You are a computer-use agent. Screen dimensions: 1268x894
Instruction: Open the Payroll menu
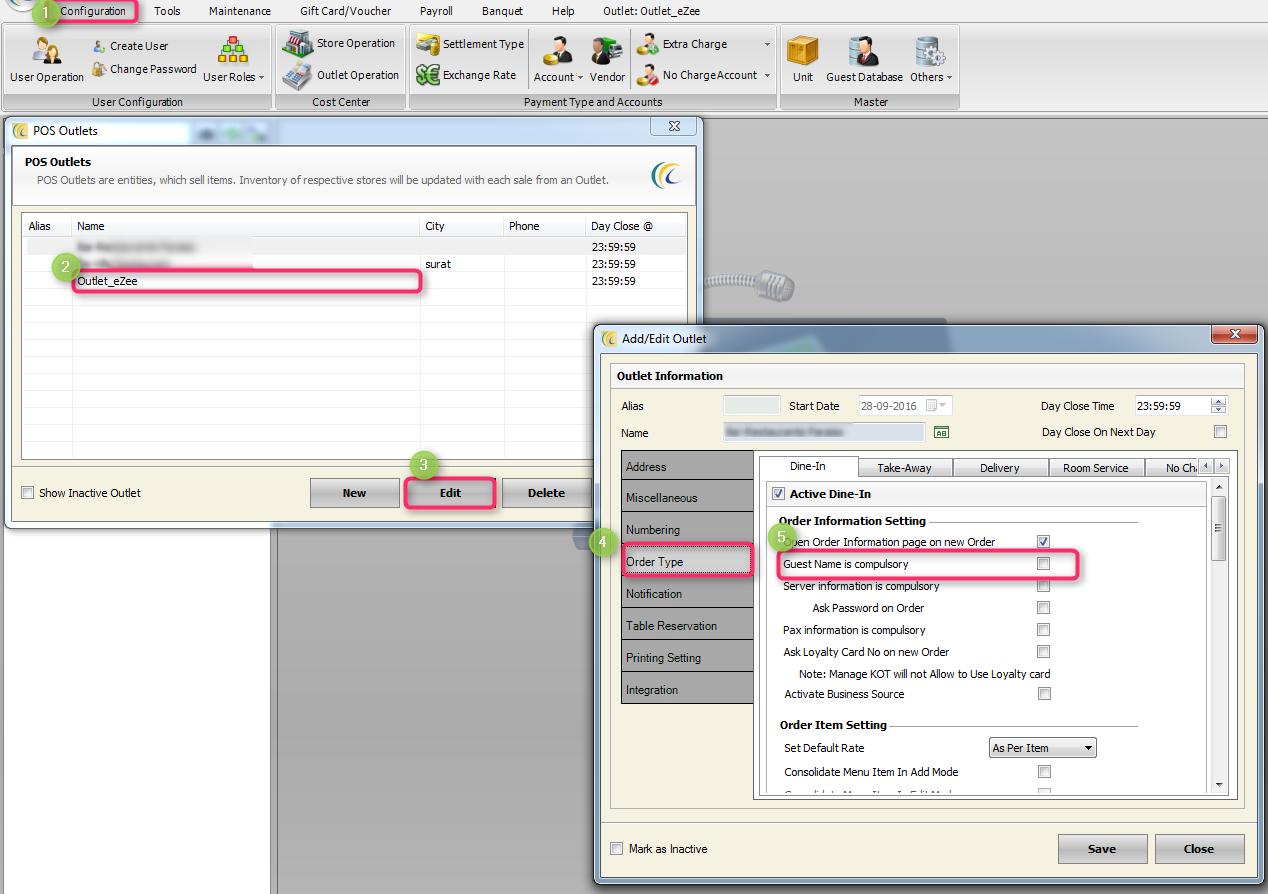436,11
